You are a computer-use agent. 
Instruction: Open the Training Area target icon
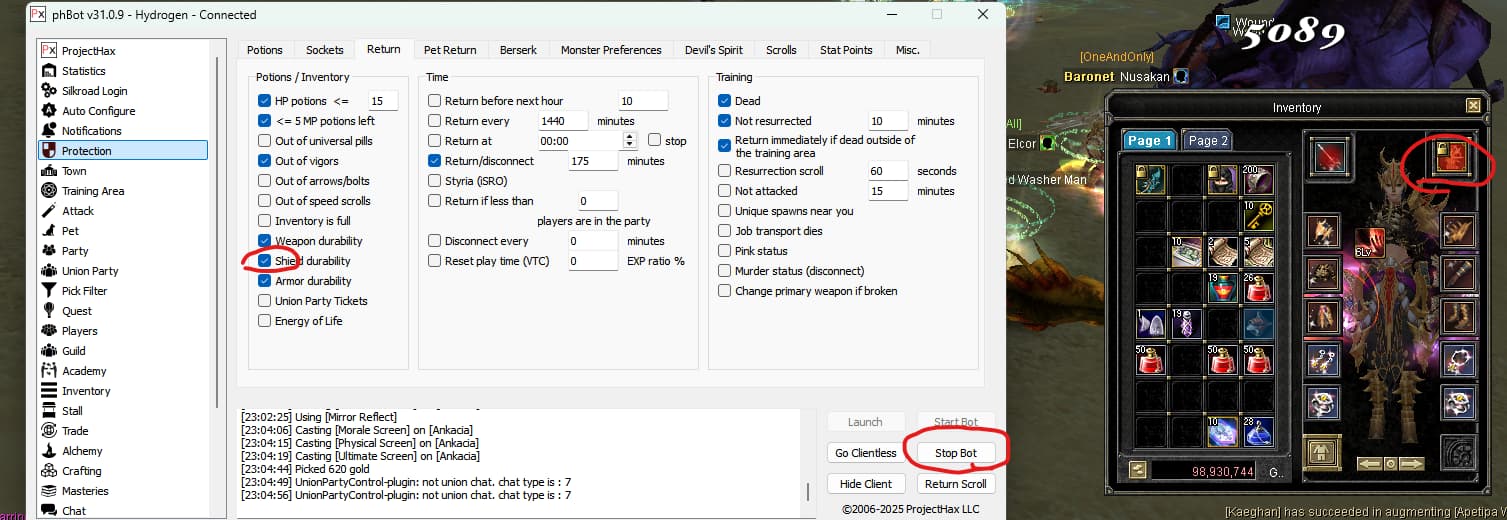pos(49,191)
